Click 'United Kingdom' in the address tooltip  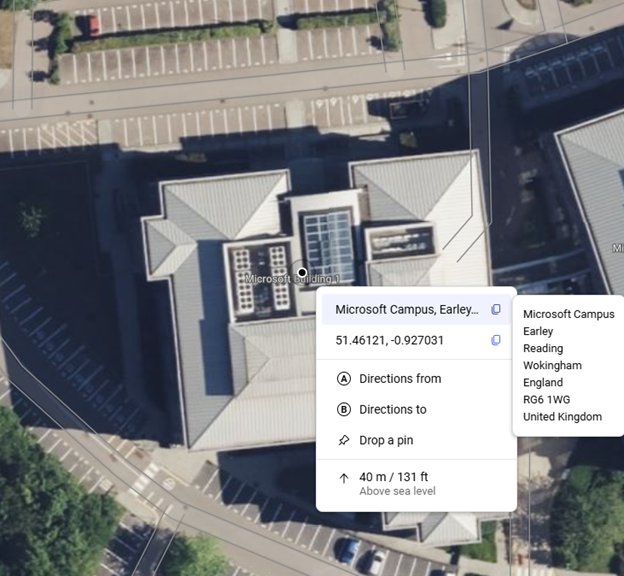[562, 417]
